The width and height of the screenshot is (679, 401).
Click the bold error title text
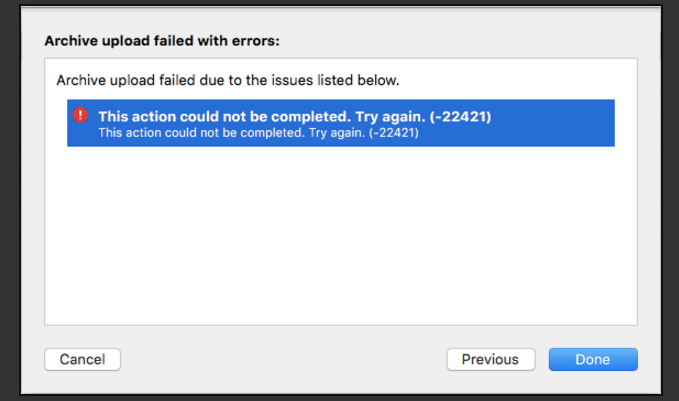coord(294,116)
